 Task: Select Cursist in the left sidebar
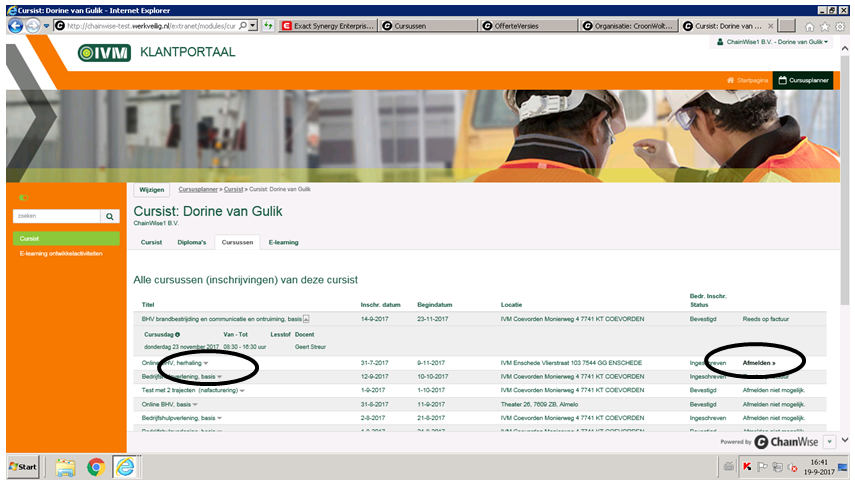pyautogui.click(x=66, y=238)
